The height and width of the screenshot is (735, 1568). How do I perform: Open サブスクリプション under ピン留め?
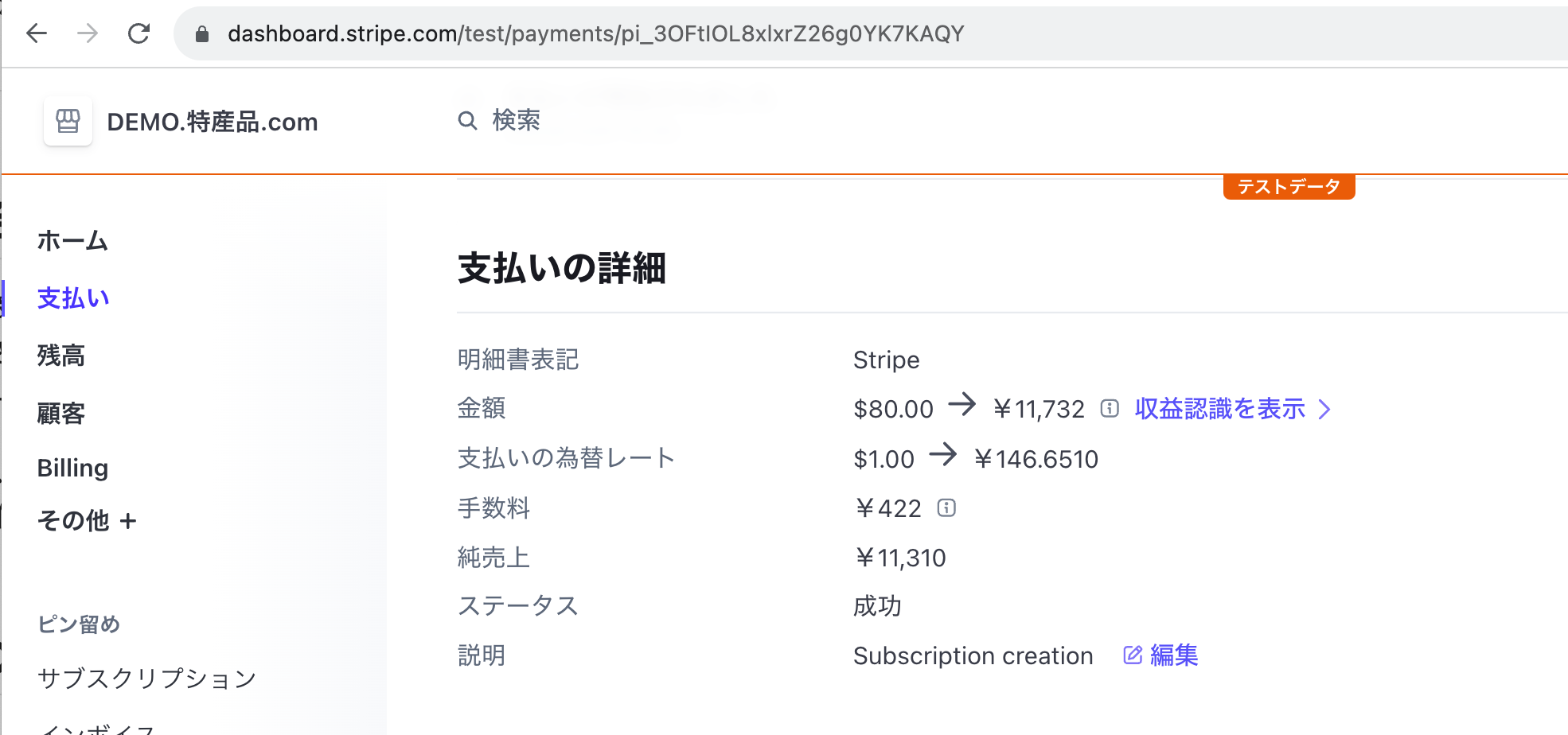click(x=146, y=678)
